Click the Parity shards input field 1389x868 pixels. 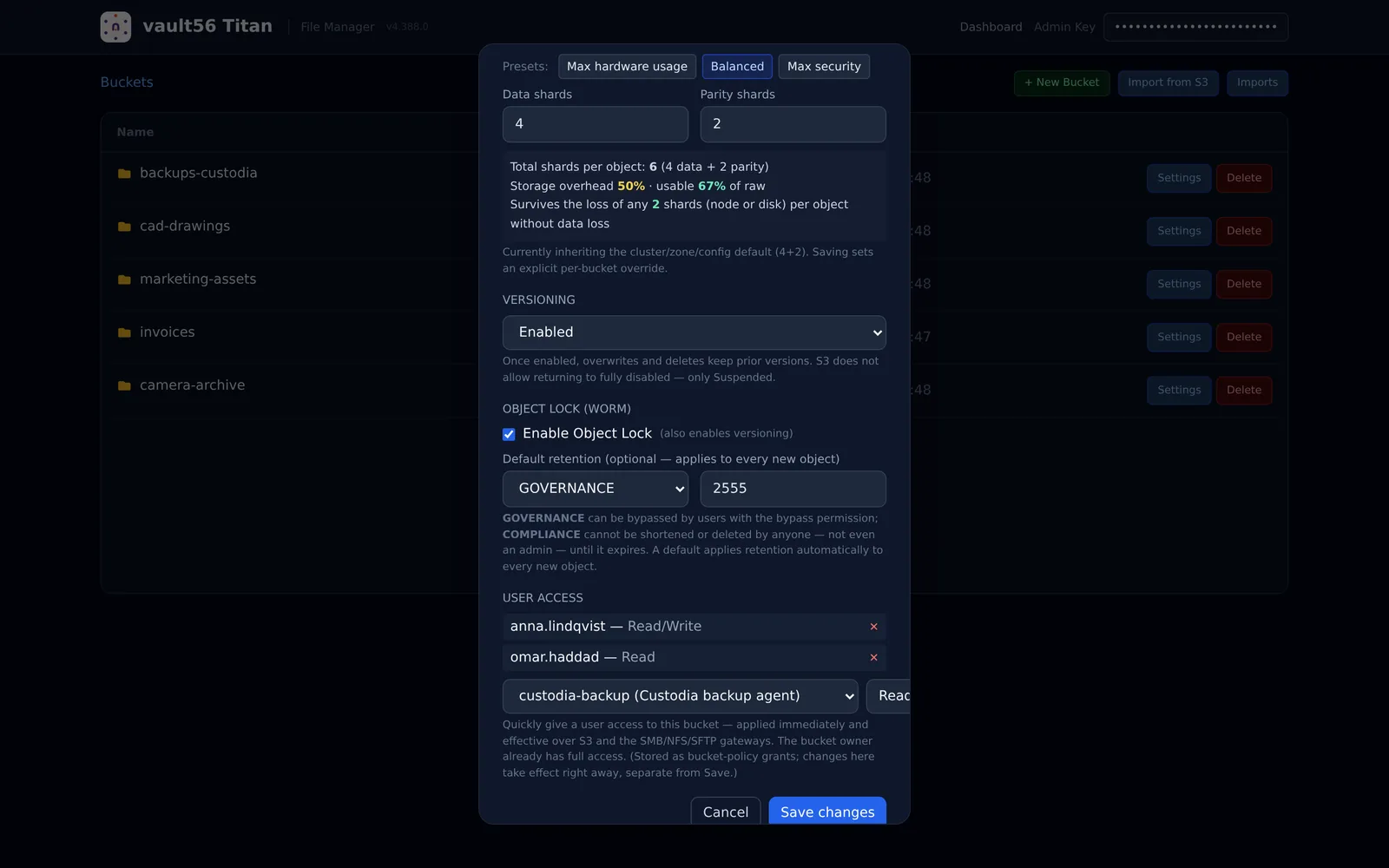[x=793, y=124]
